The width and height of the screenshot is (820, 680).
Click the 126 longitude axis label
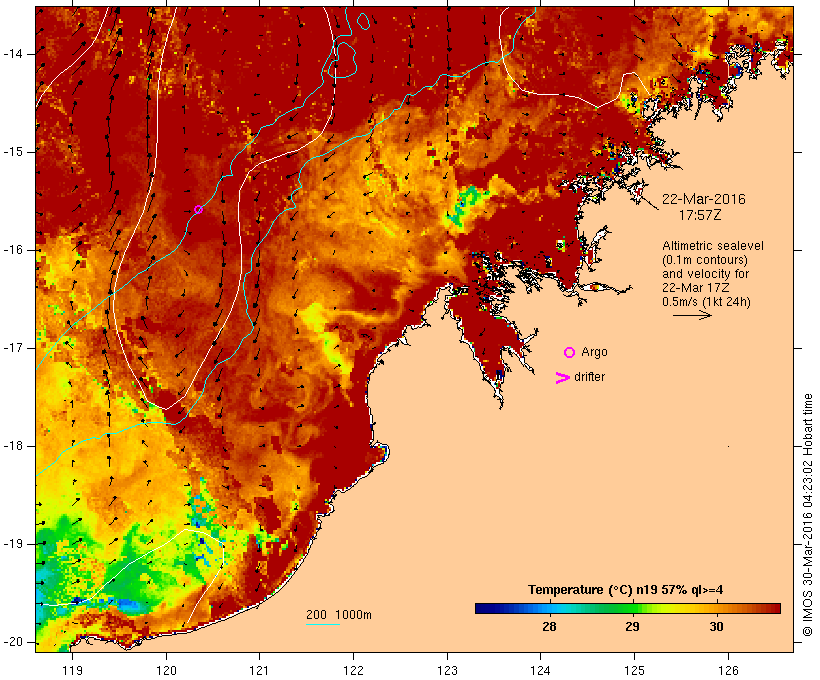tap(728, 671)
